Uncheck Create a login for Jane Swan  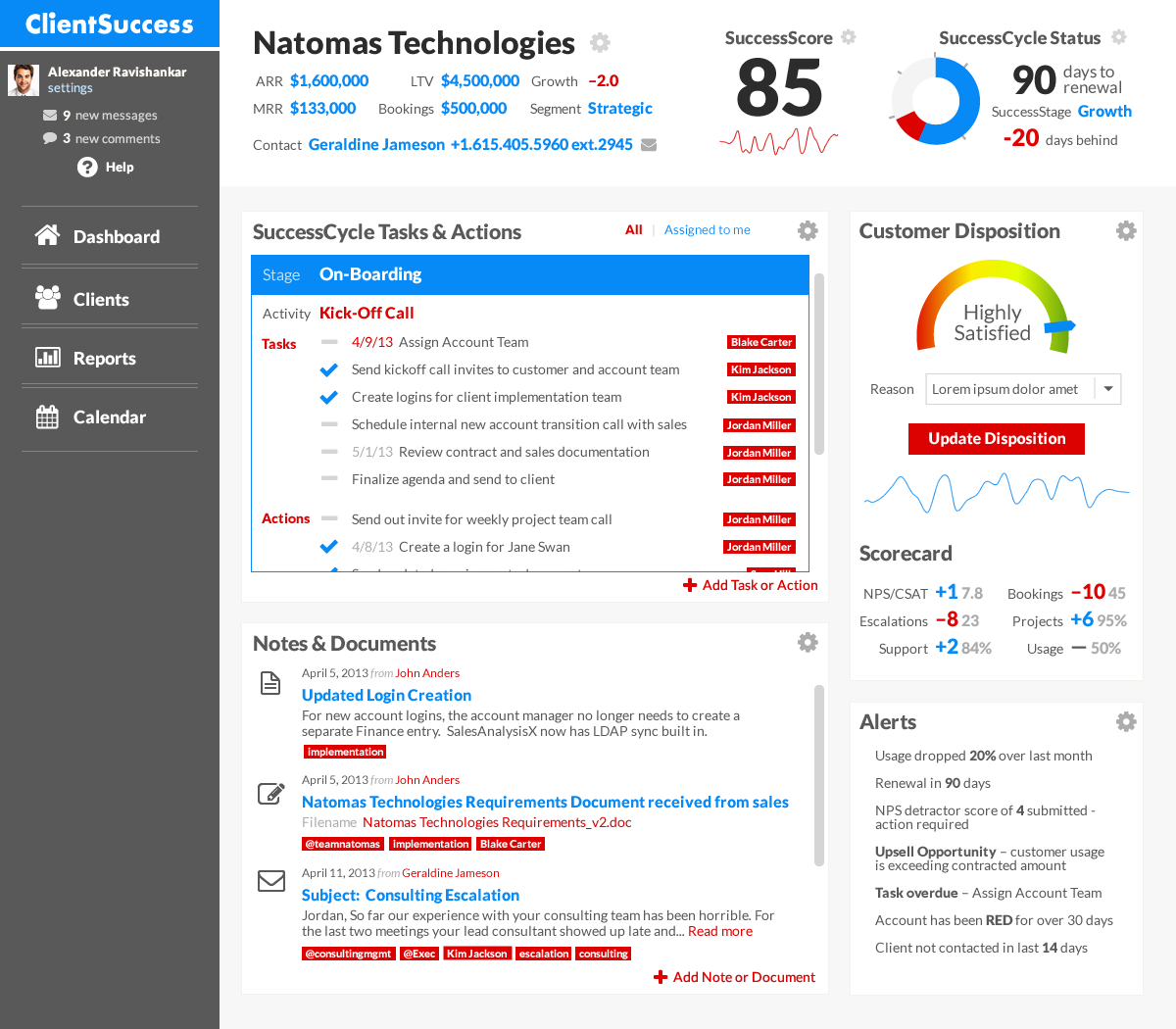click(329, 547)
